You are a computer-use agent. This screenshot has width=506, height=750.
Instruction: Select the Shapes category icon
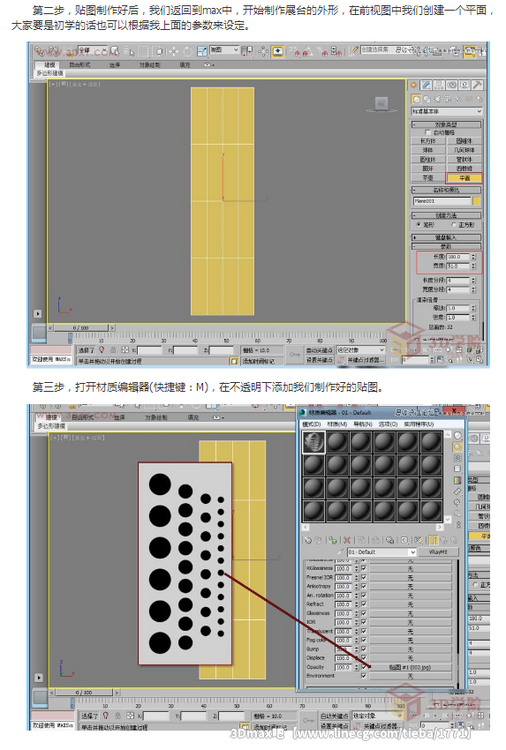point(427,99)
